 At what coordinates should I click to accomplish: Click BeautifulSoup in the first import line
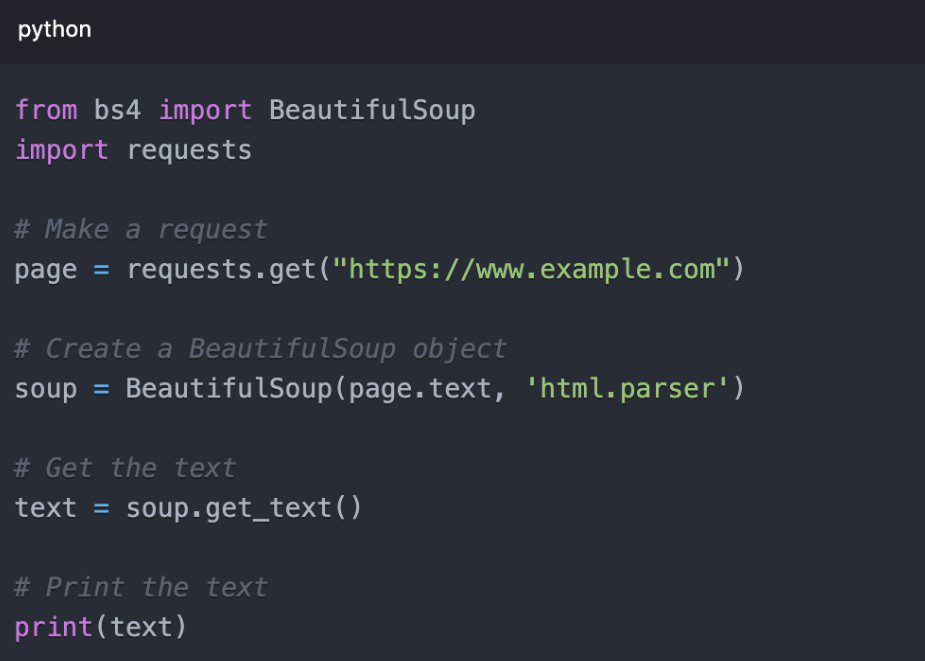[x=372, y=110]
